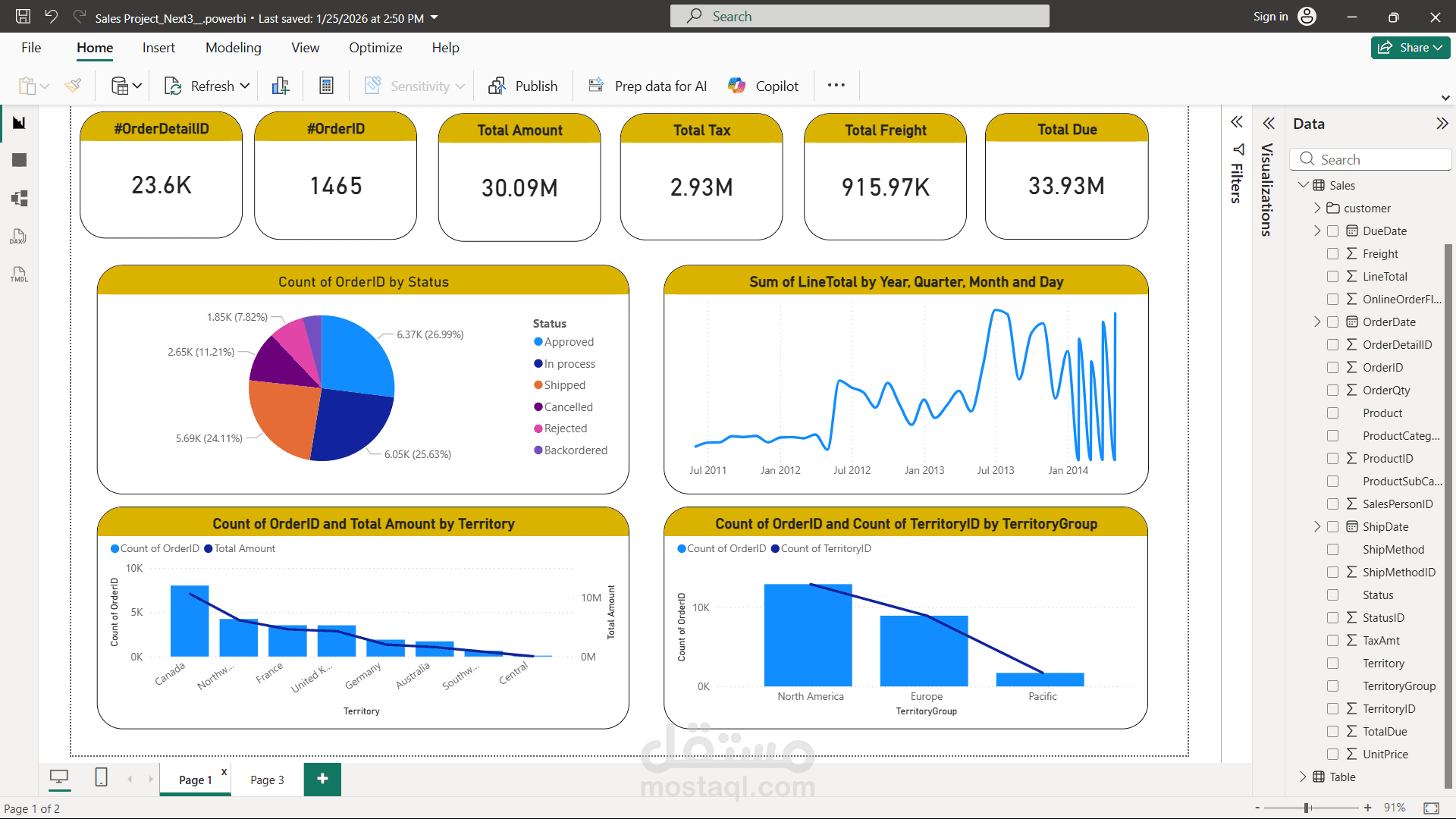Publish the report
This screenshot has width=1456, height=819.
coord(523,86)
